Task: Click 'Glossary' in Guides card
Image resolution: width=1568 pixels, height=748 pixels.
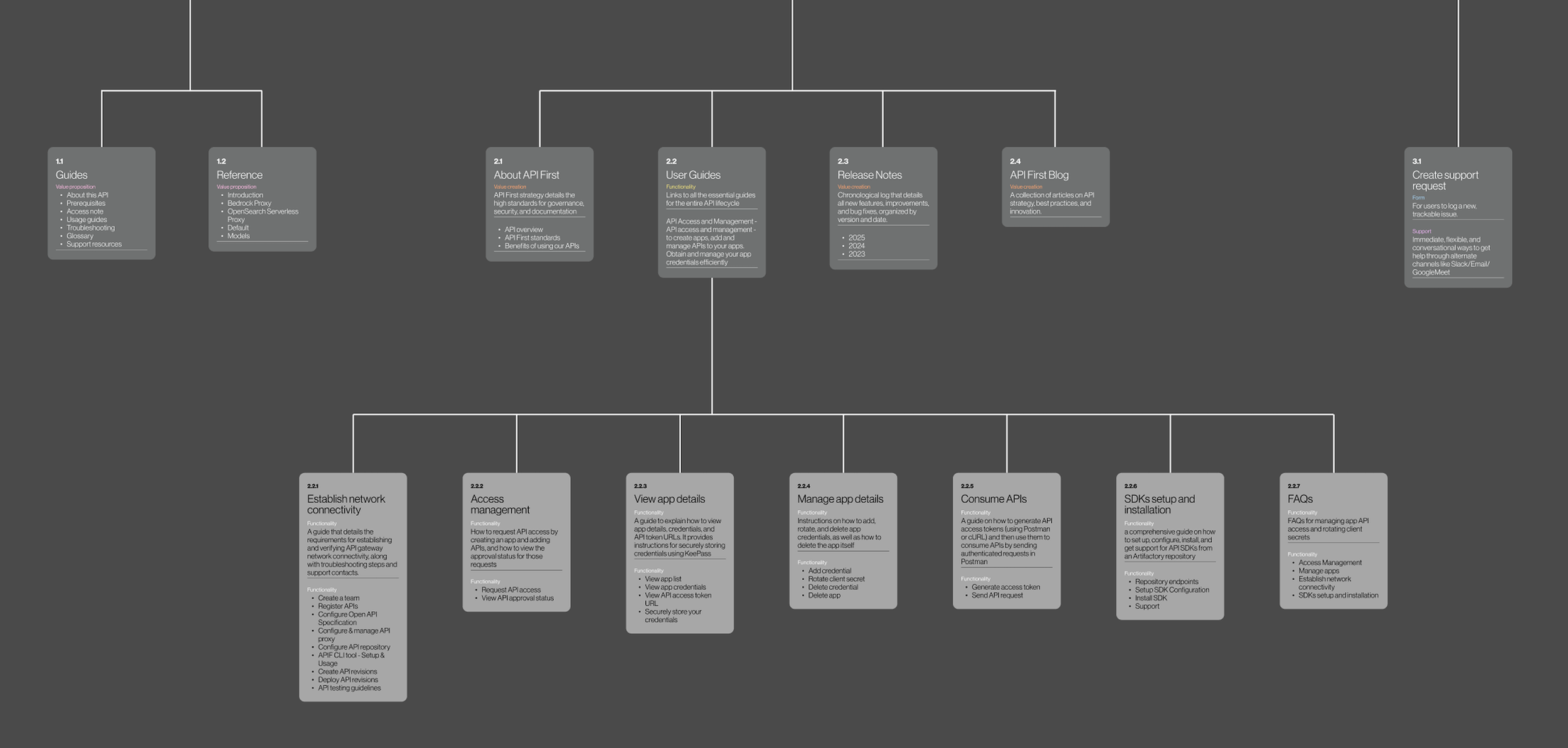Action: 80,236
